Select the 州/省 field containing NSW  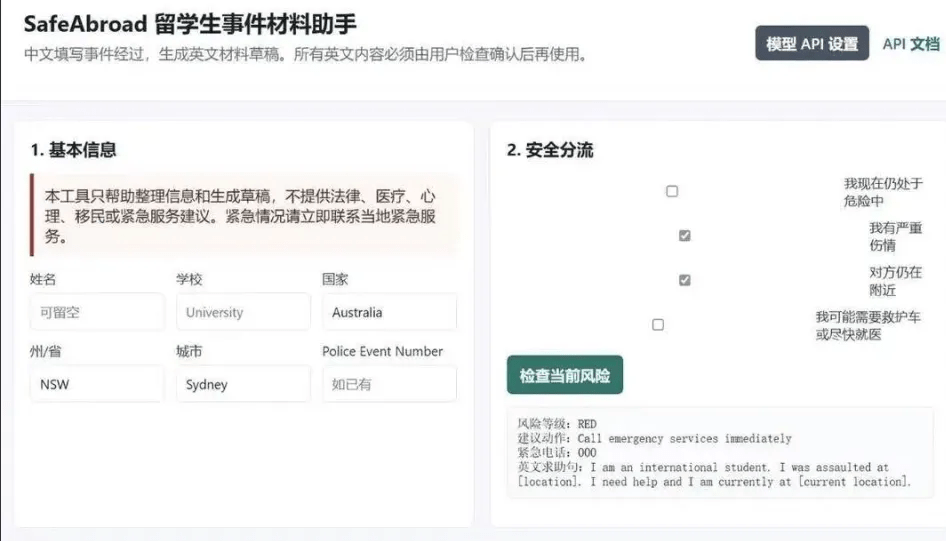click(97, 384)
